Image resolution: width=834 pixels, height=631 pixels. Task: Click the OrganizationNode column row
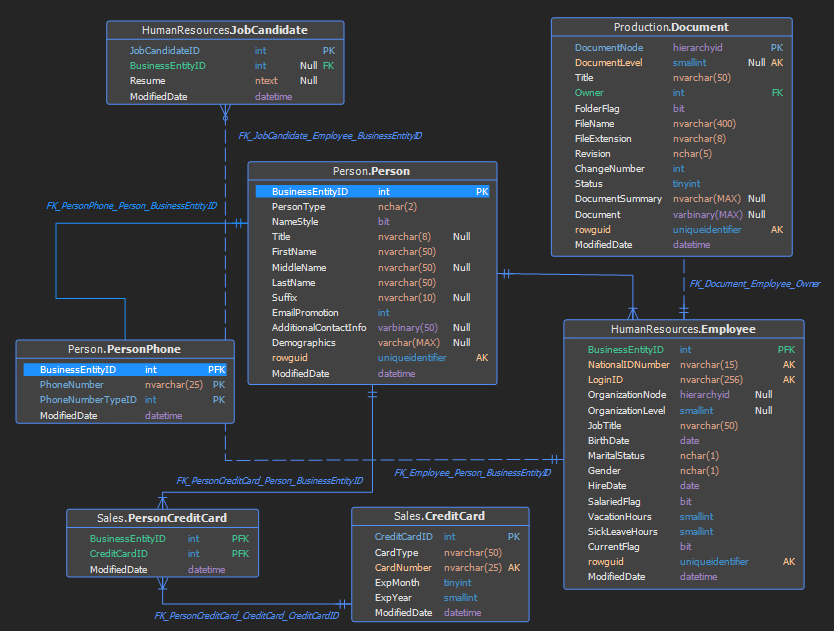684,395
